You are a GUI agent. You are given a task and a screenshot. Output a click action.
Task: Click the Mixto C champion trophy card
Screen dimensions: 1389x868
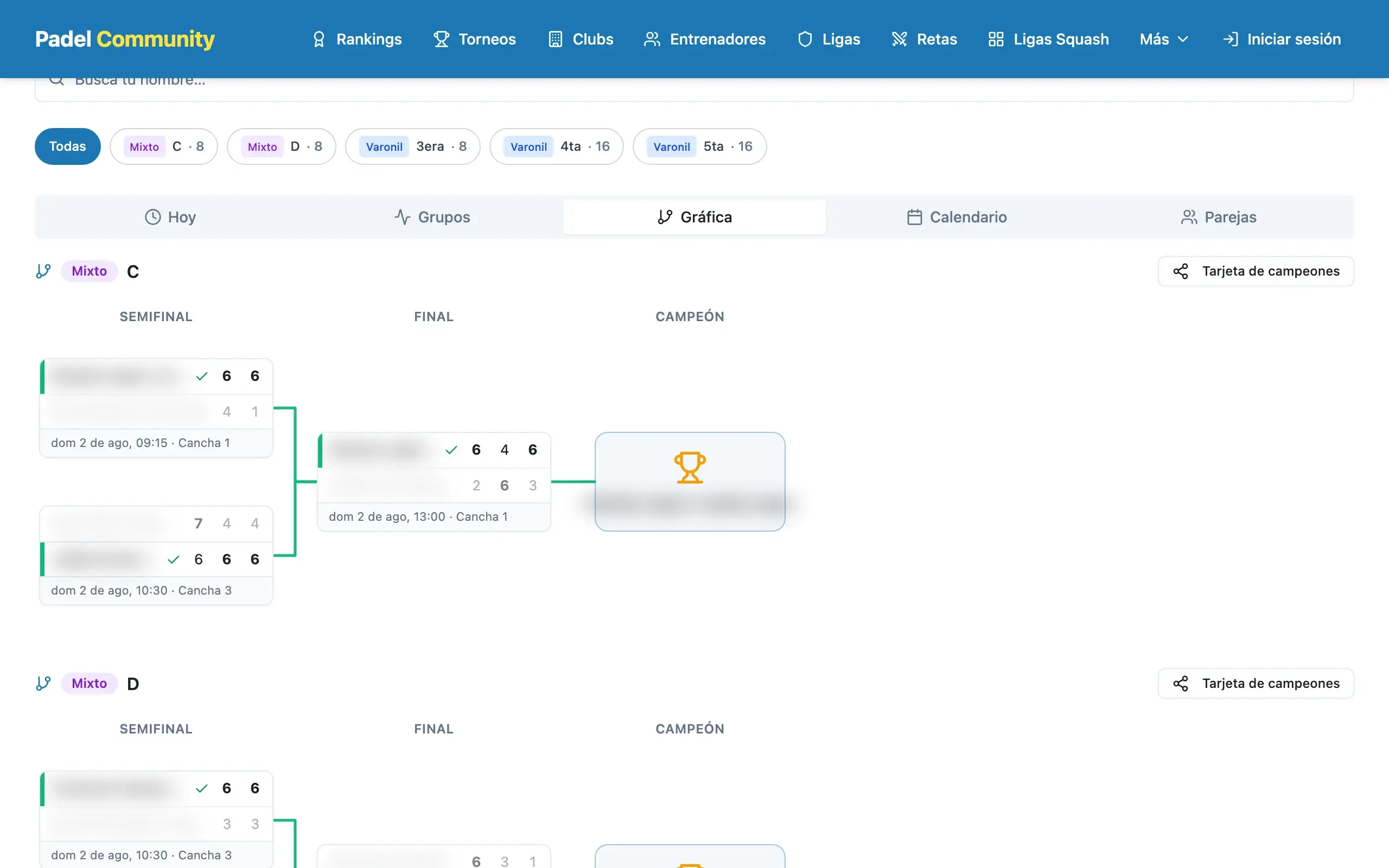coord(690,482)
